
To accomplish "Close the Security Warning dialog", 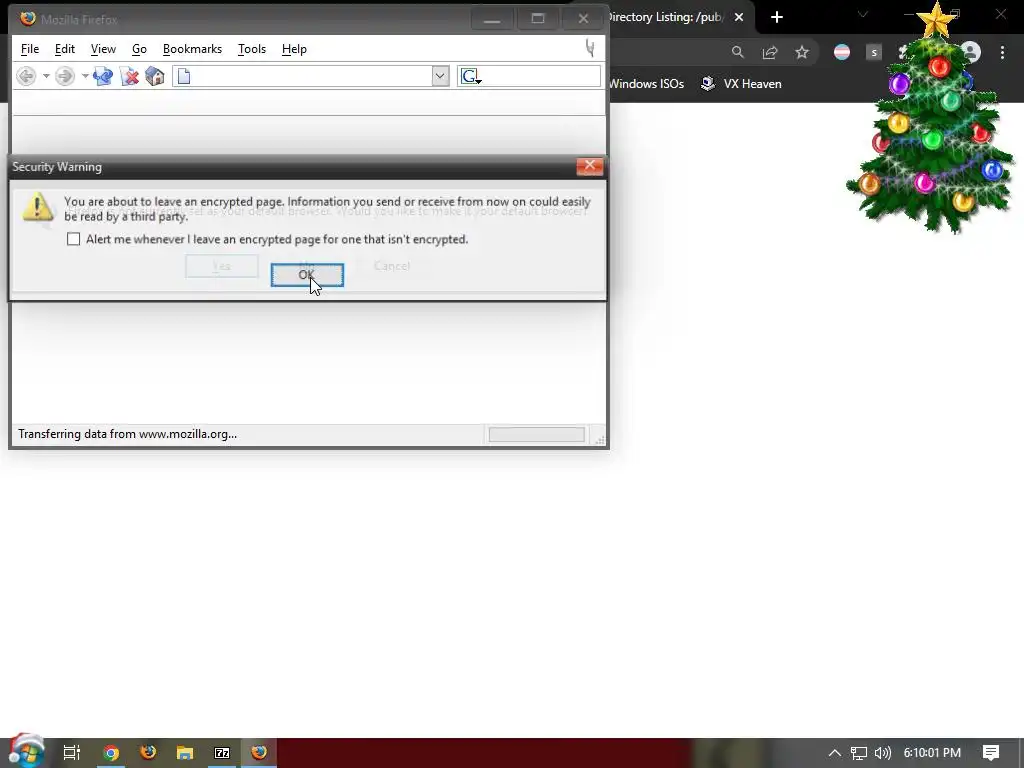I will [x=589, y=166].
